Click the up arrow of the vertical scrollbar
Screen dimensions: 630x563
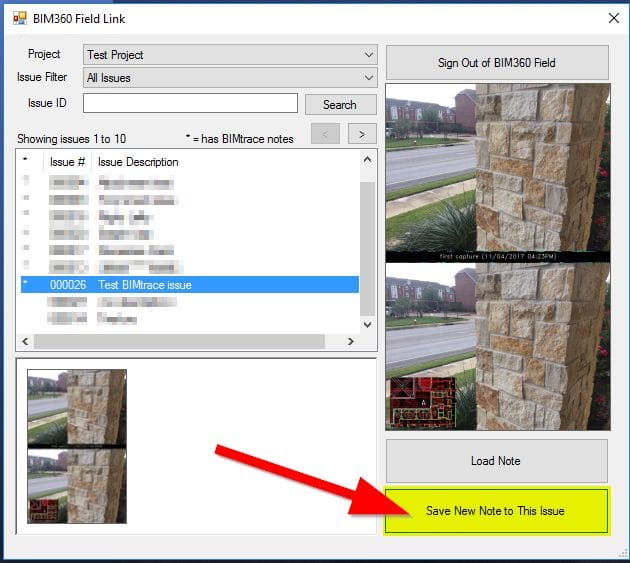pos(367,160)
